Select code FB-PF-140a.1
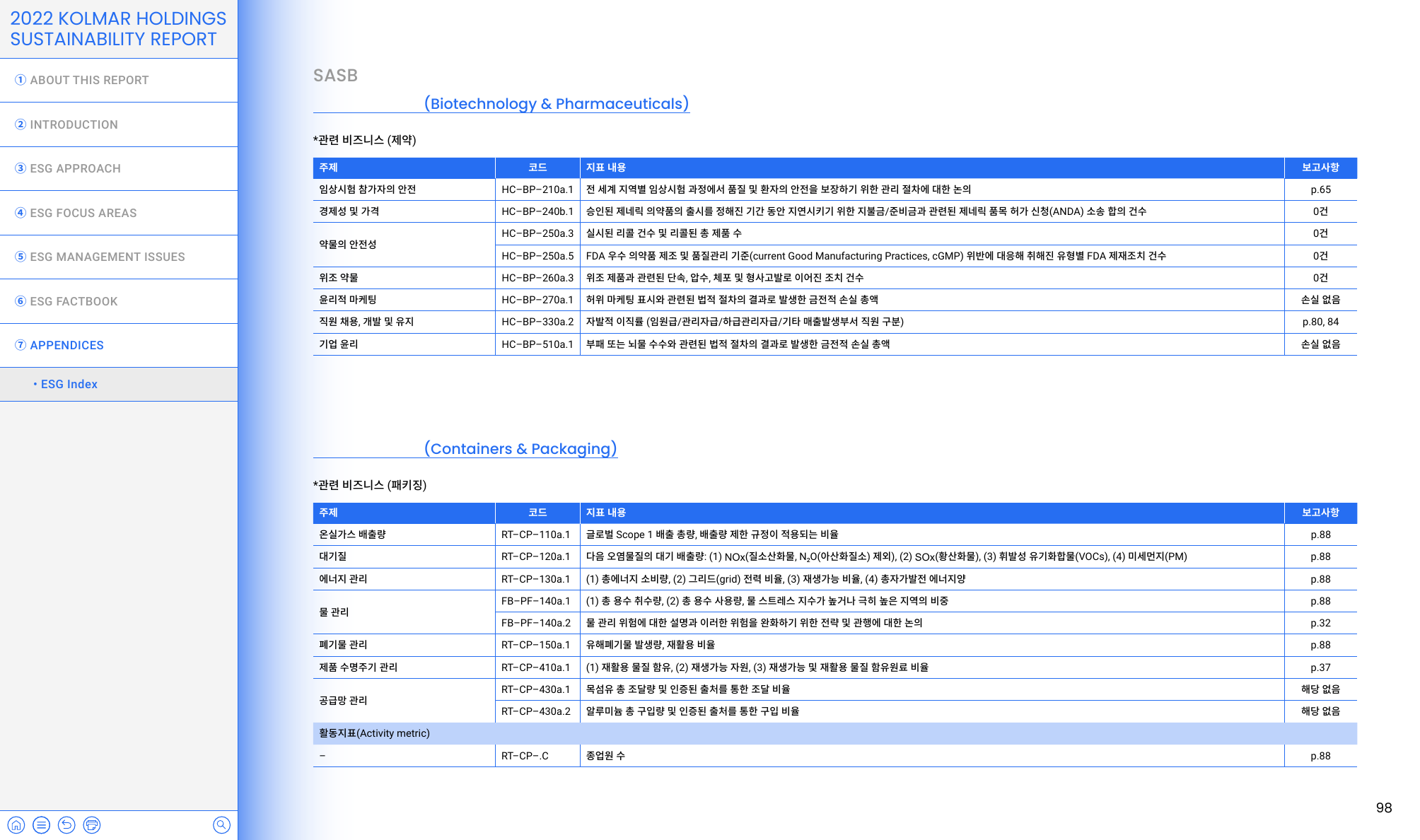Viewport: 1420px width, 840px height. tap(535, 601)
